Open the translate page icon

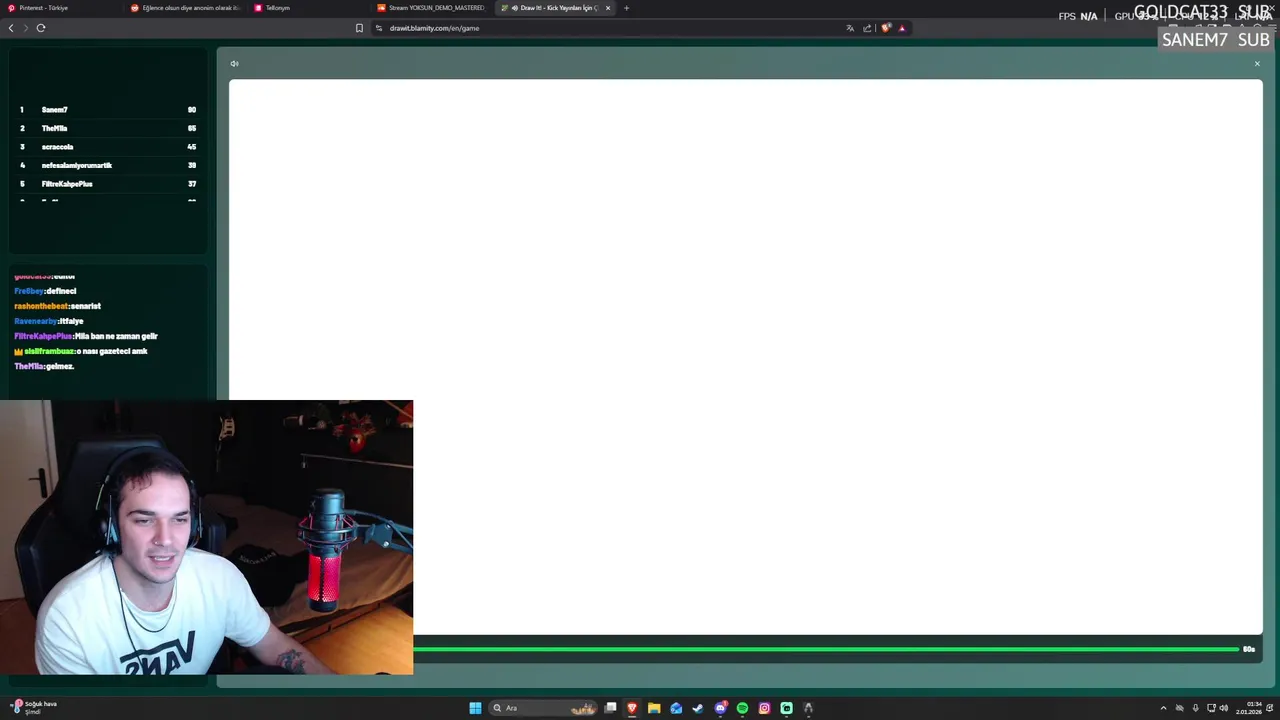pos(850,28)
